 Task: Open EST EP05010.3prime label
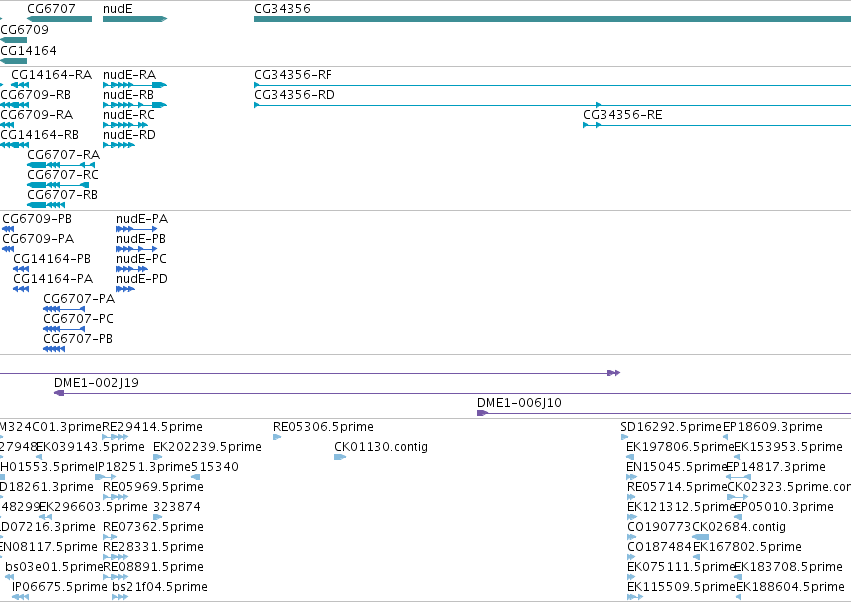(784, 507)
